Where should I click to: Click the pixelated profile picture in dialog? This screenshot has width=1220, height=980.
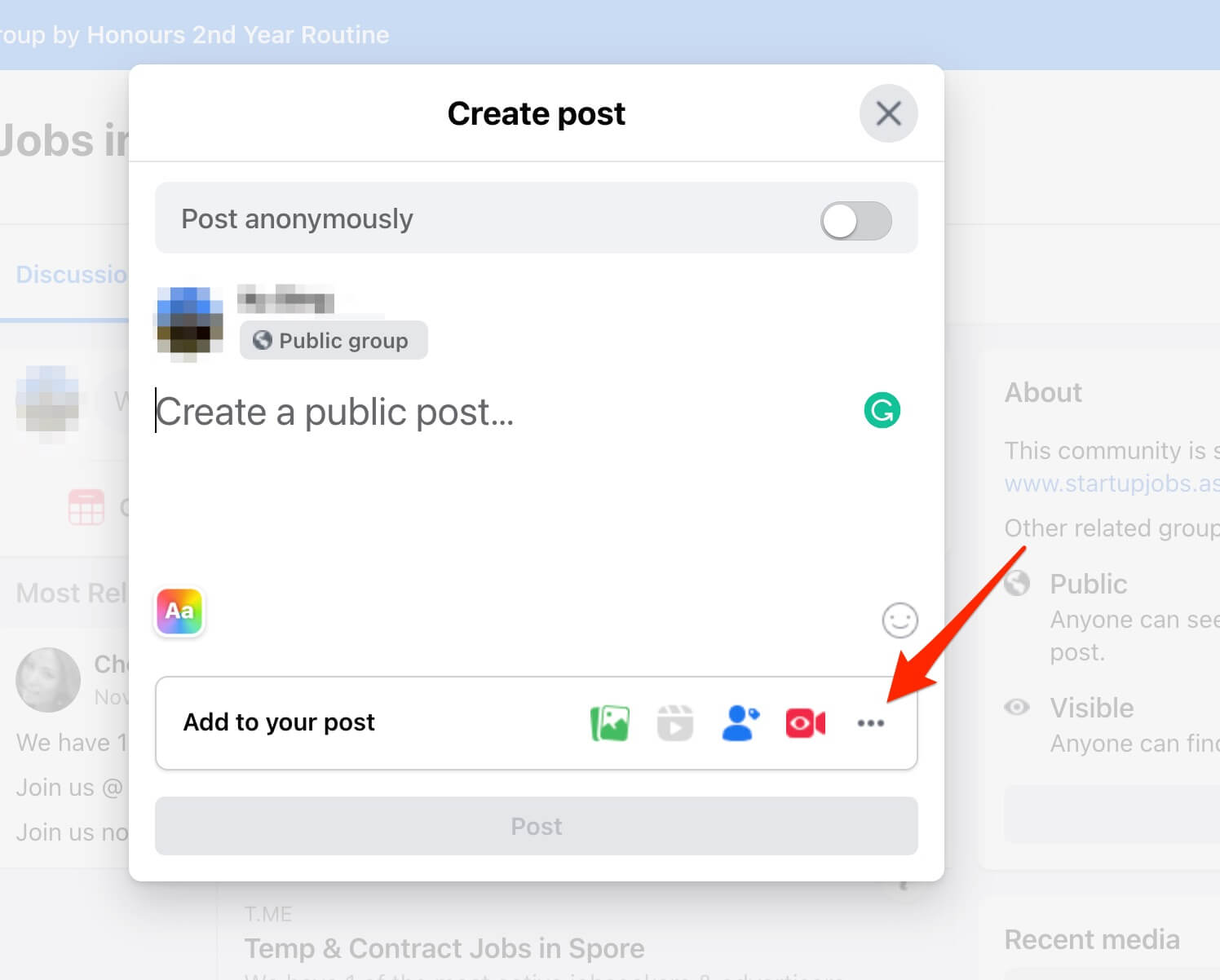(x=189, y=324)
